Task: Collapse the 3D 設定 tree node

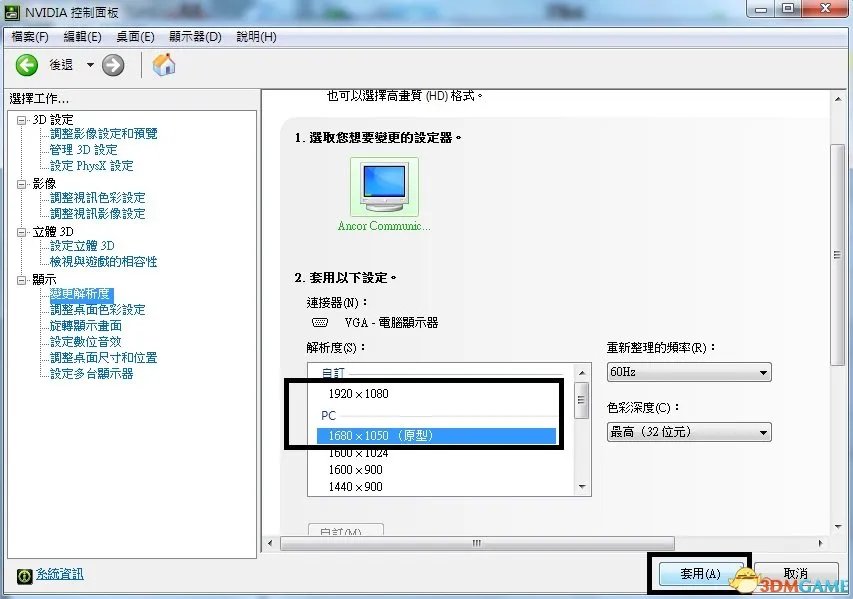Action: pos(22,120)
